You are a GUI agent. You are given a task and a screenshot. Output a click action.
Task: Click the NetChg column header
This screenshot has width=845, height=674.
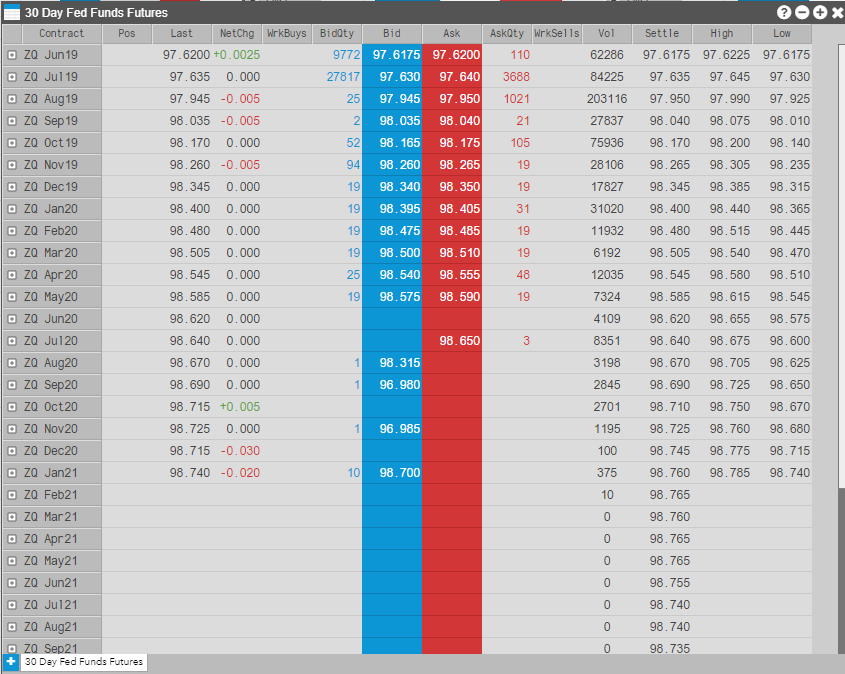tap(237, 33)
